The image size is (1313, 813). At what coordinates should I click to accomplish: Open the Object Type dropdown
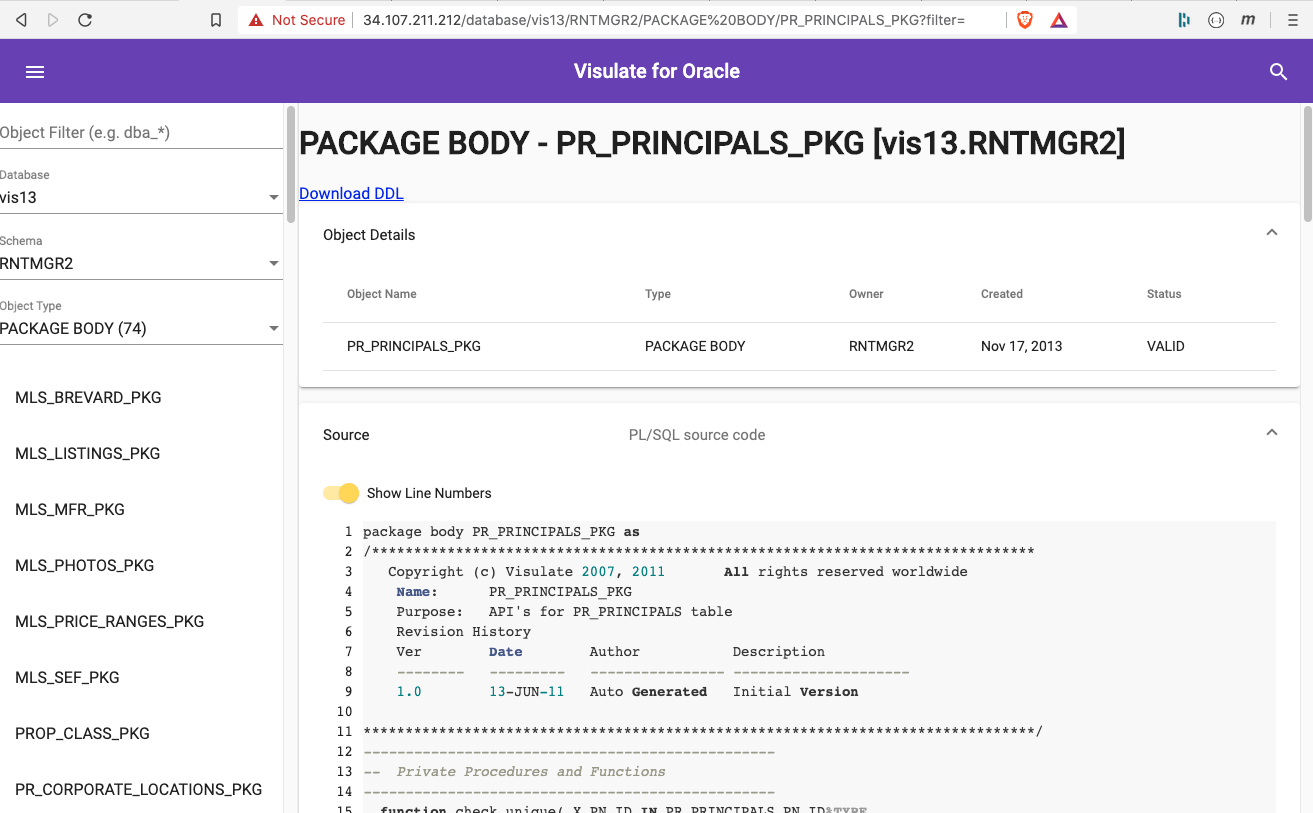[141, 329]
